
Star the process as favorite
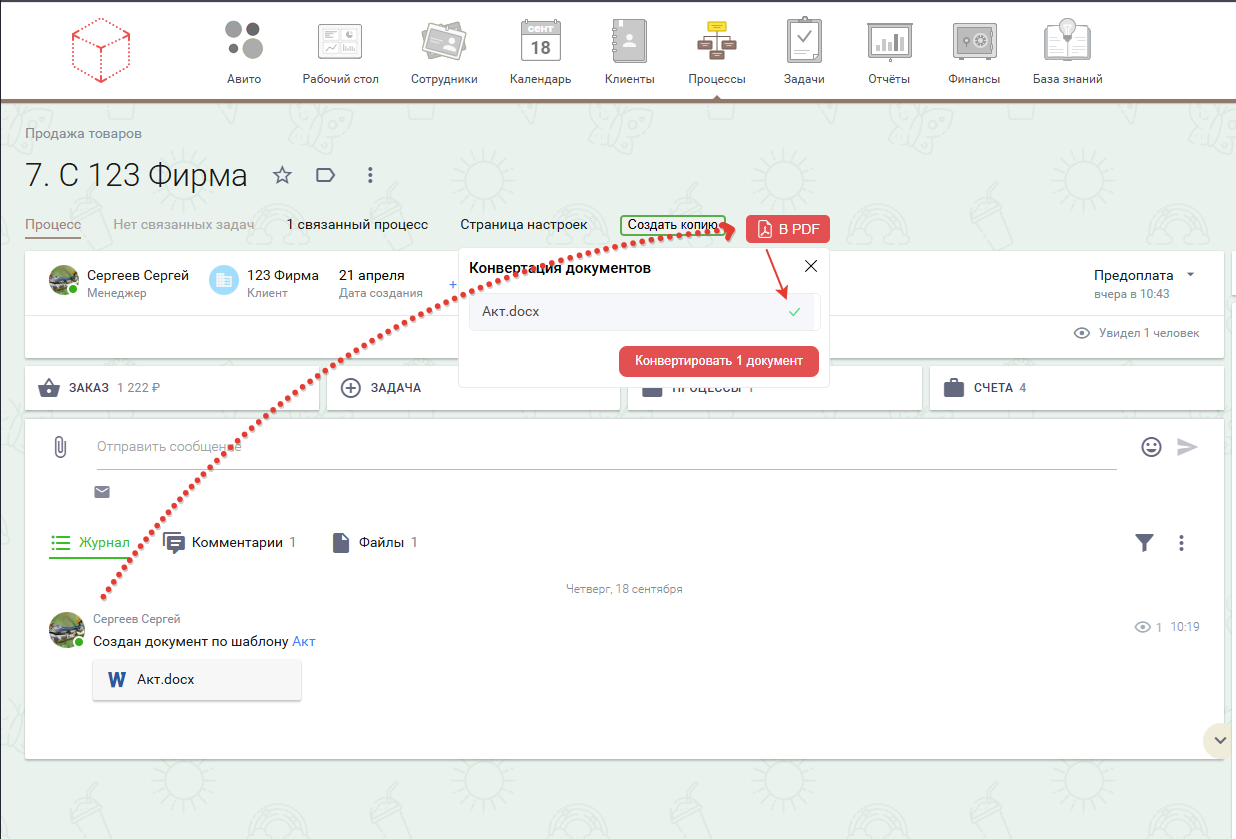[x=283, y=176]
